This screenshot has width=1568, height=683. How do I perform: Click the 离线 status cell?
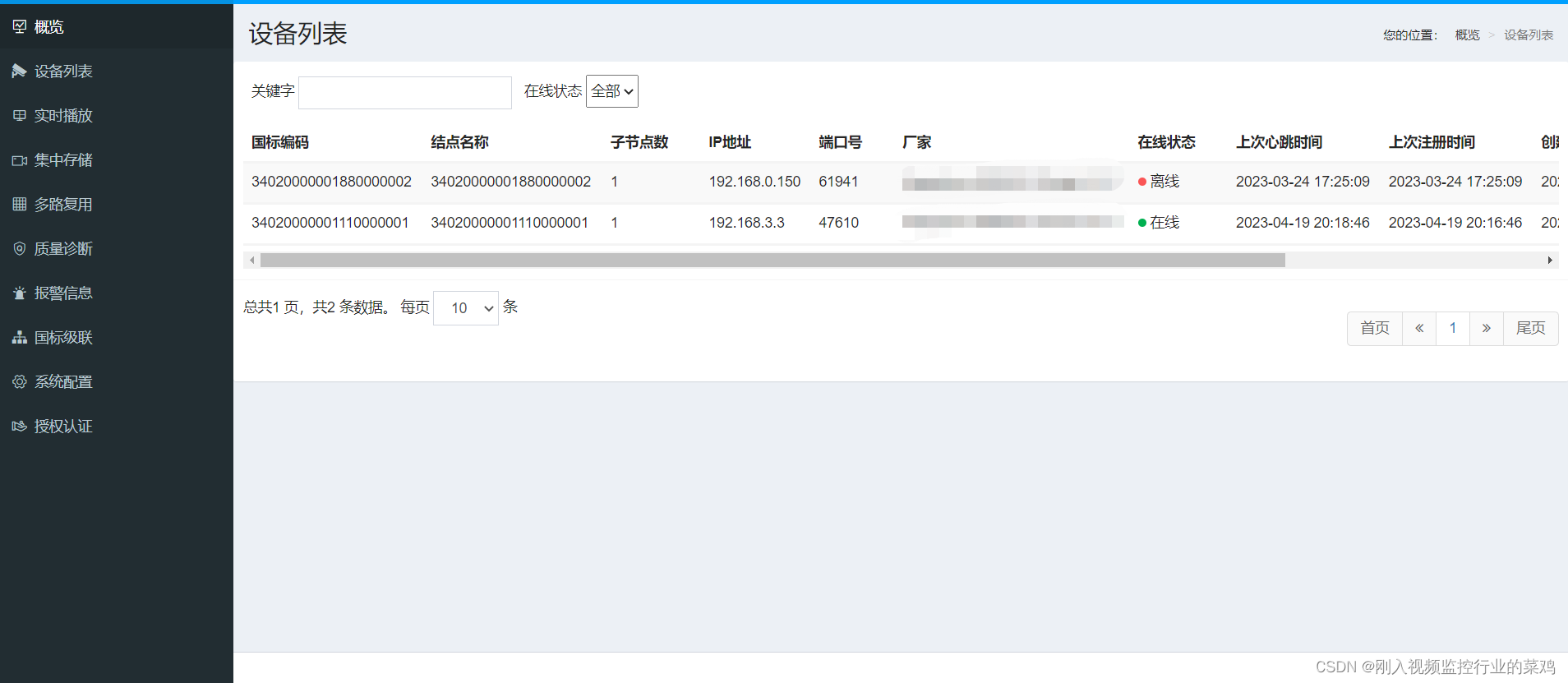point(1159,182)
